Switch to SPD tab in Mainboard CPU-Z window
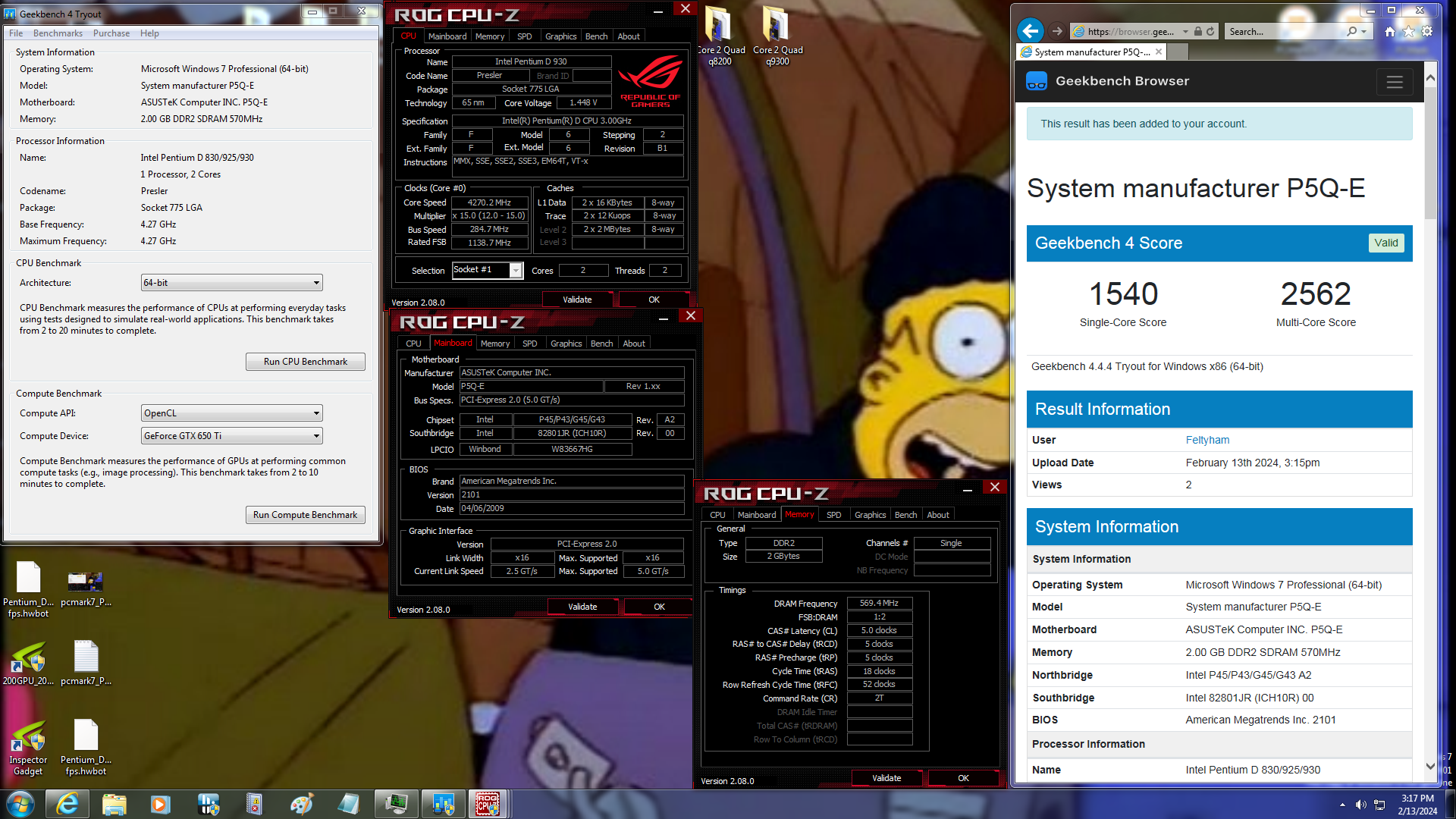 (x=530, y=344)
